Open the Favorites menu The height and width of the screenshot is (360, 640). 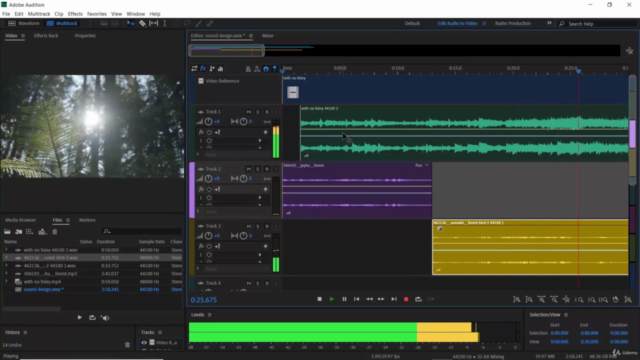(x=97, y=14)
